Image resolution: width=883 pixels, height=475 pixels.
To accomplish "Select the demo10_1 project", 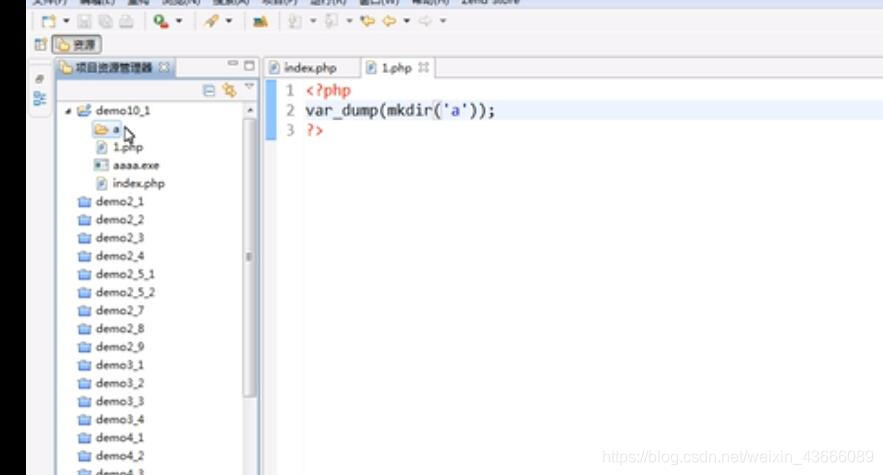I will (123, 110).
